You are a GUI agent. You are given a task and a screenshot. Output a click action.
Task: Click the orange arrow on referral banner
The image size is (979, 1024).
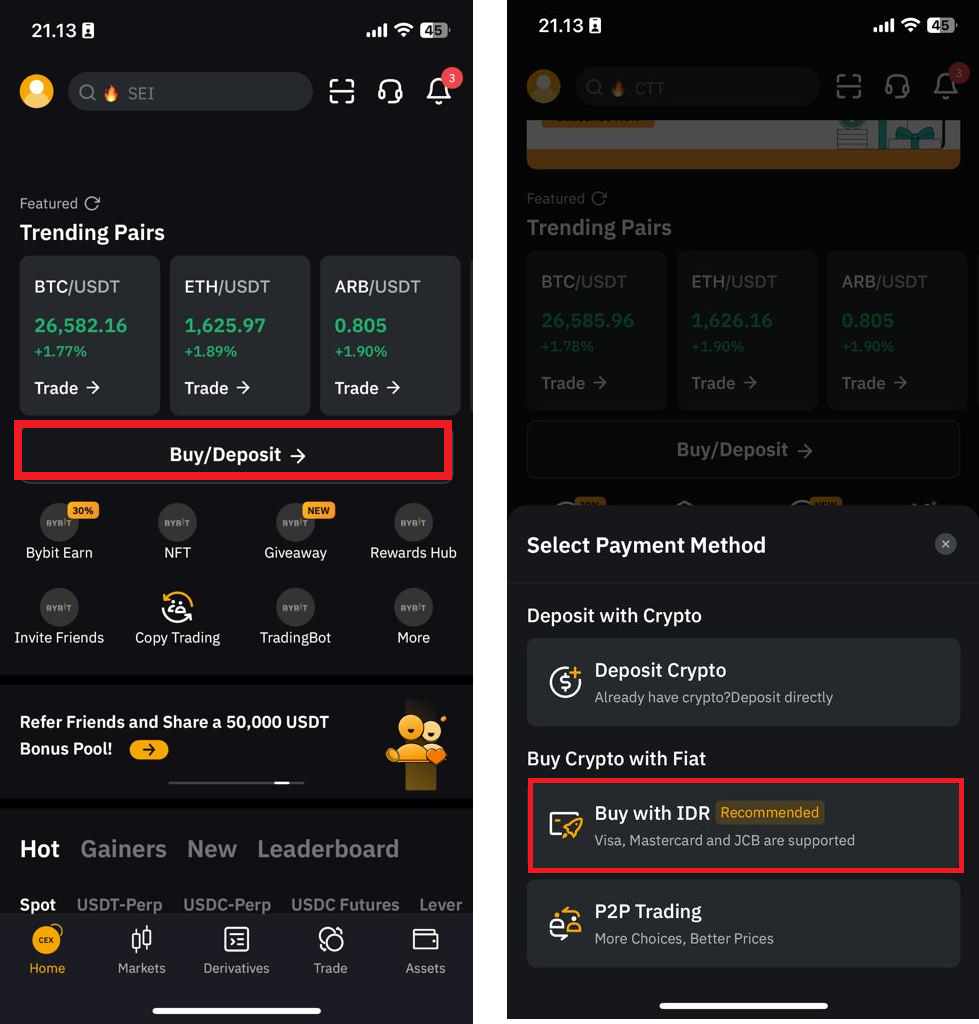(149, 750)
